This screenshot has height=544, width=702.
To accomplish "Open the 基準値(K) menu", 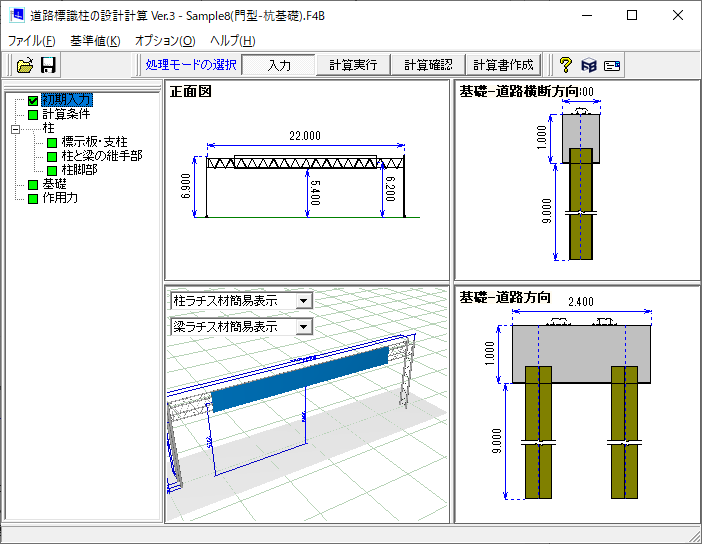I will click(95, 41).
